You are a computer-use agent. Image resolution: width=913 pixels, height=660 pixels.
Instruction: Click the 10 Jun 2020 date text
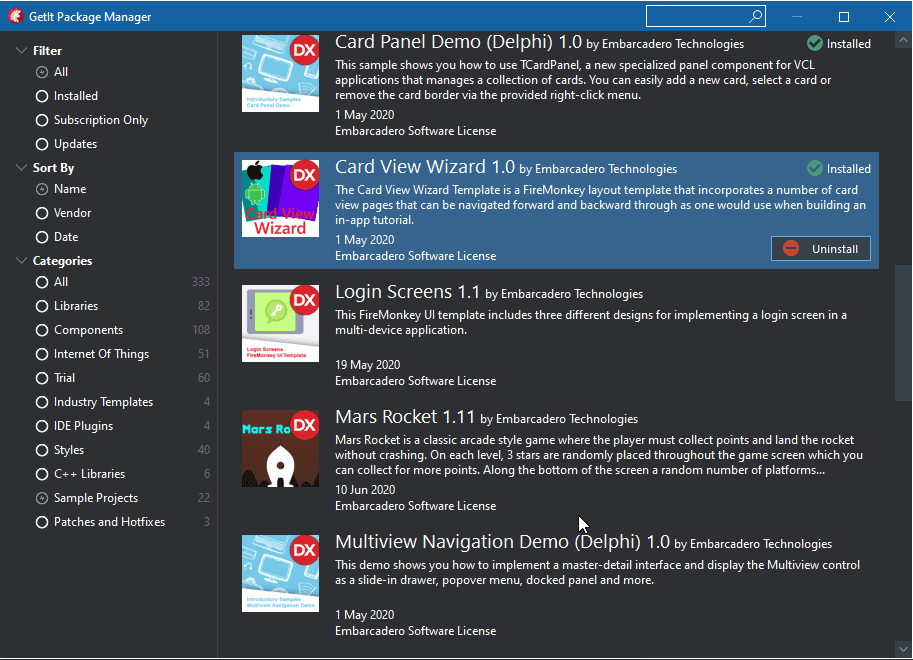click(365, 490)
